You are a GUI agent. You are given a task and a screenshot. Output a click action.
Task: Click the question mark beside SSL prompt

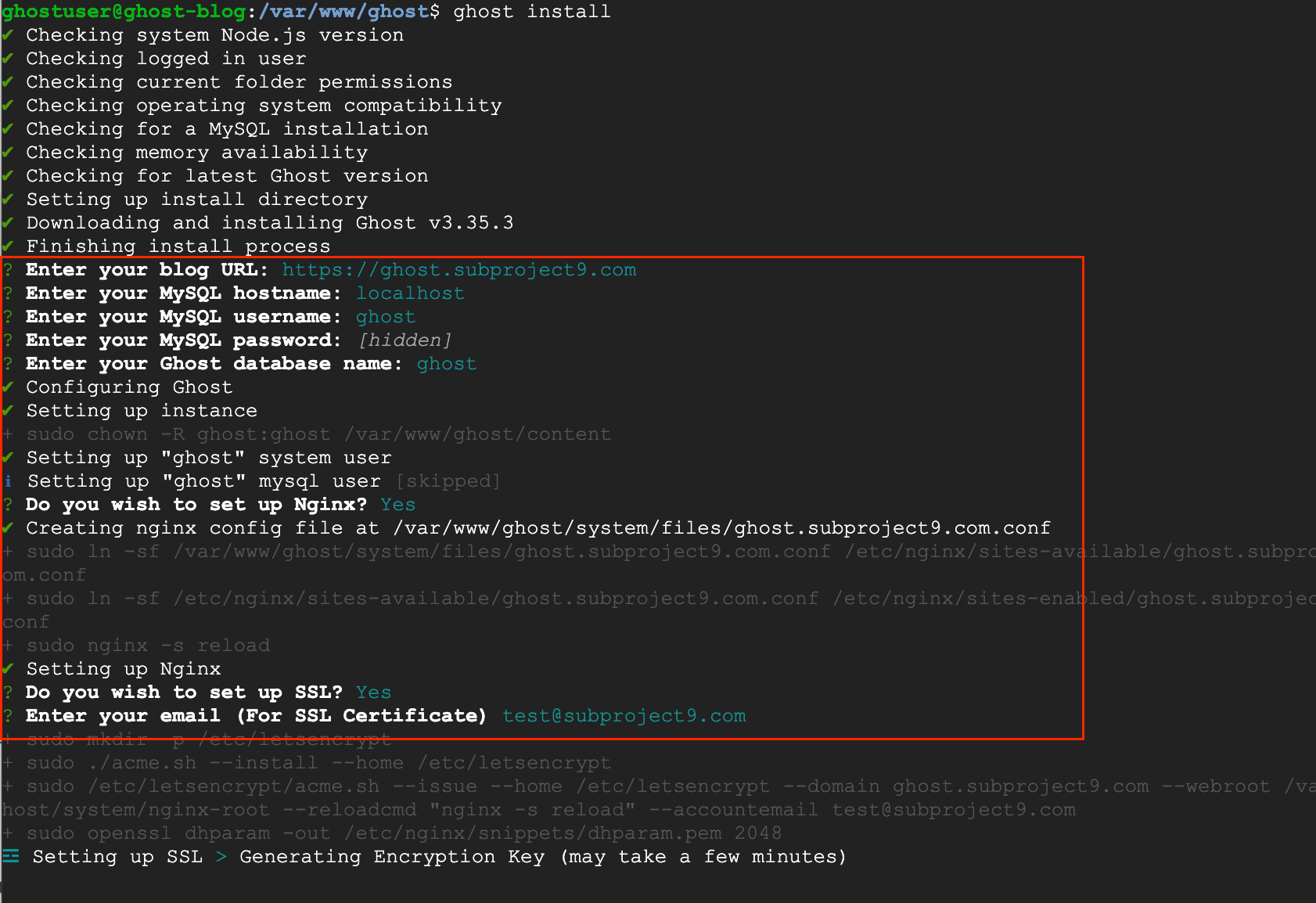[8, 693]
